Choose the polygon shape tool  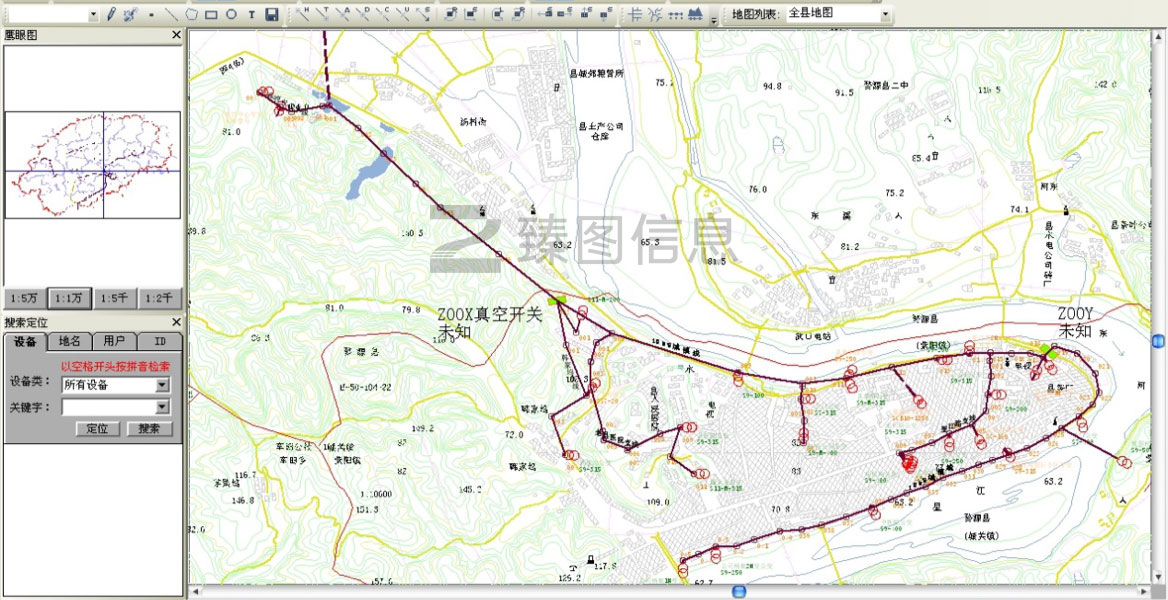coord(191,15)
